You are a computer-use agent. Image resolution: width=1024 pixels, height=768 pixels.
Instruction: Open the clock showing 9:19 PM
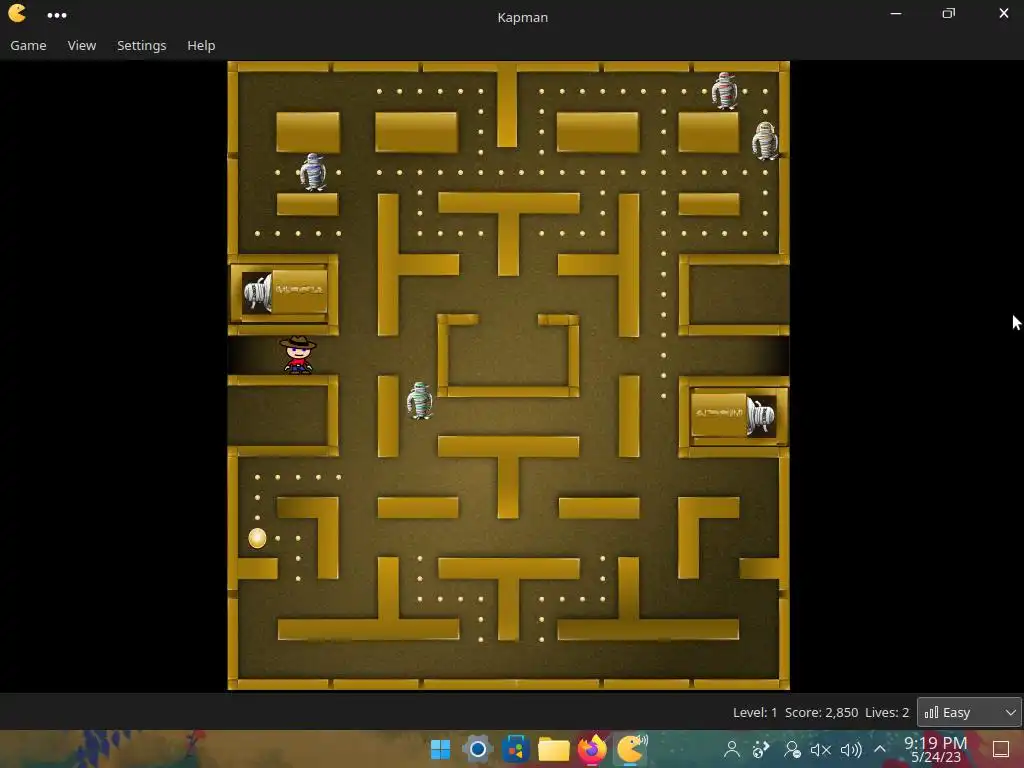(x=935, y=750)
